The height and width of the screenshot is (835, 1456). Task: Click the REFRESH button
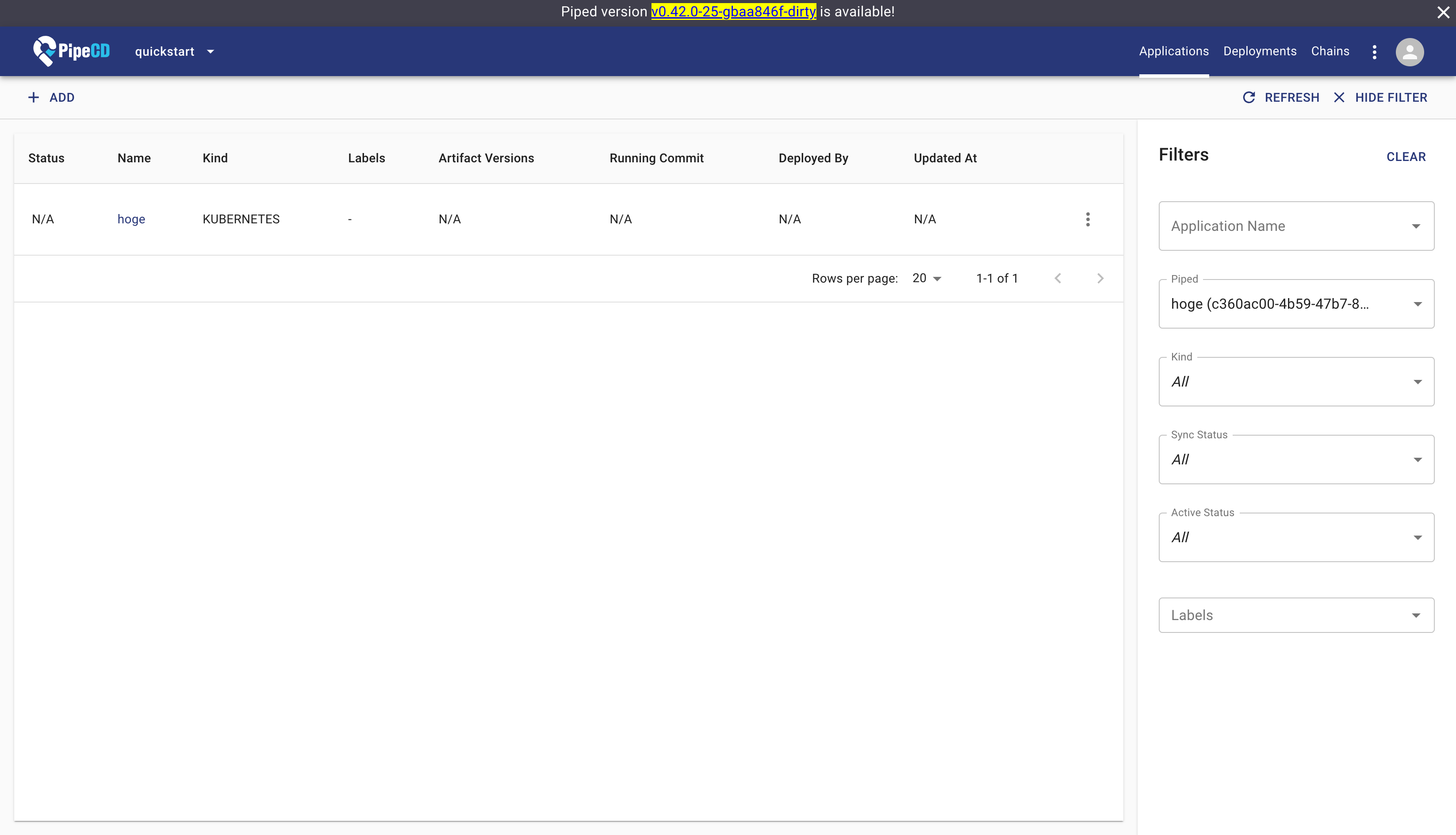1280,97
